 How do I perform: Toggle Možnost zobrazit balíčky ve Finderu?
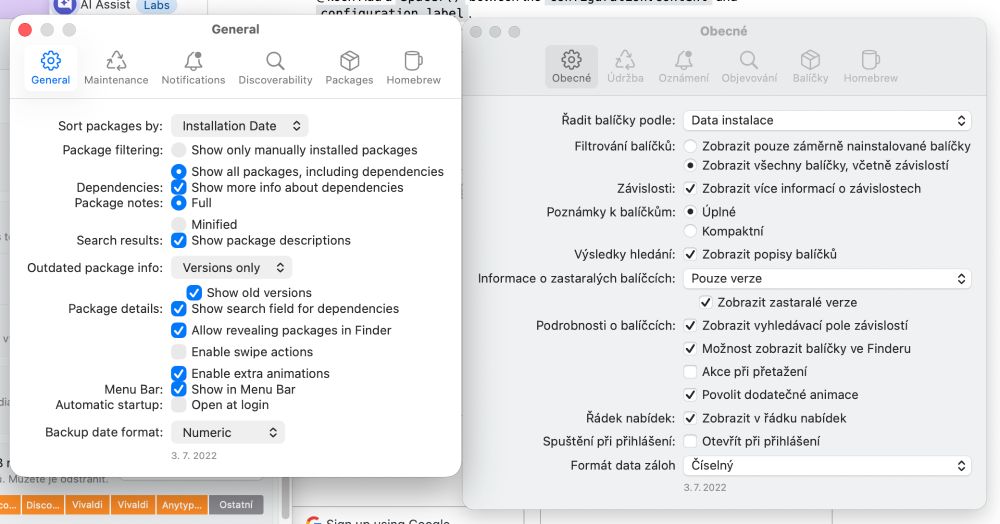[690, 349]
